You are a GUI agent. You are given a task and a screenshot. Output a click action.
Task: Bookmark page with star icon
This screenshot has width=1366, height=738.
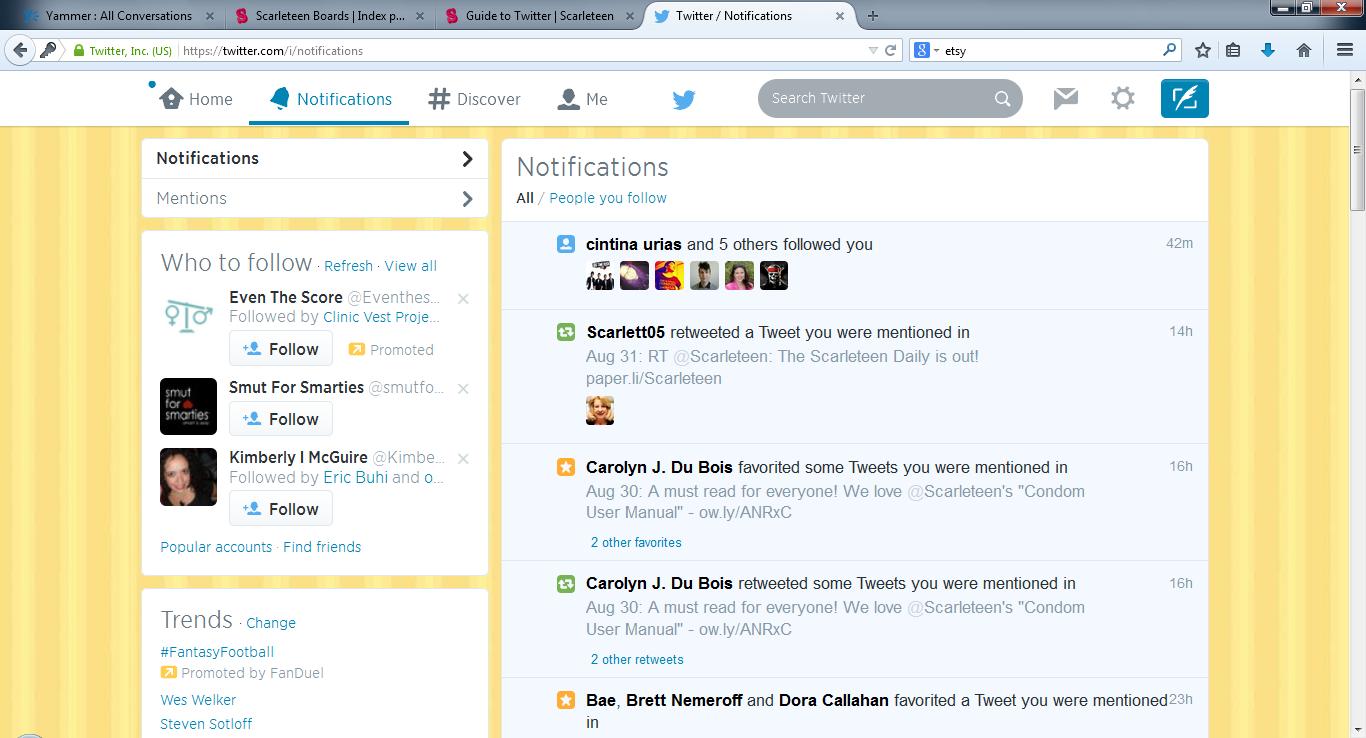click(x=1203, y=50)
